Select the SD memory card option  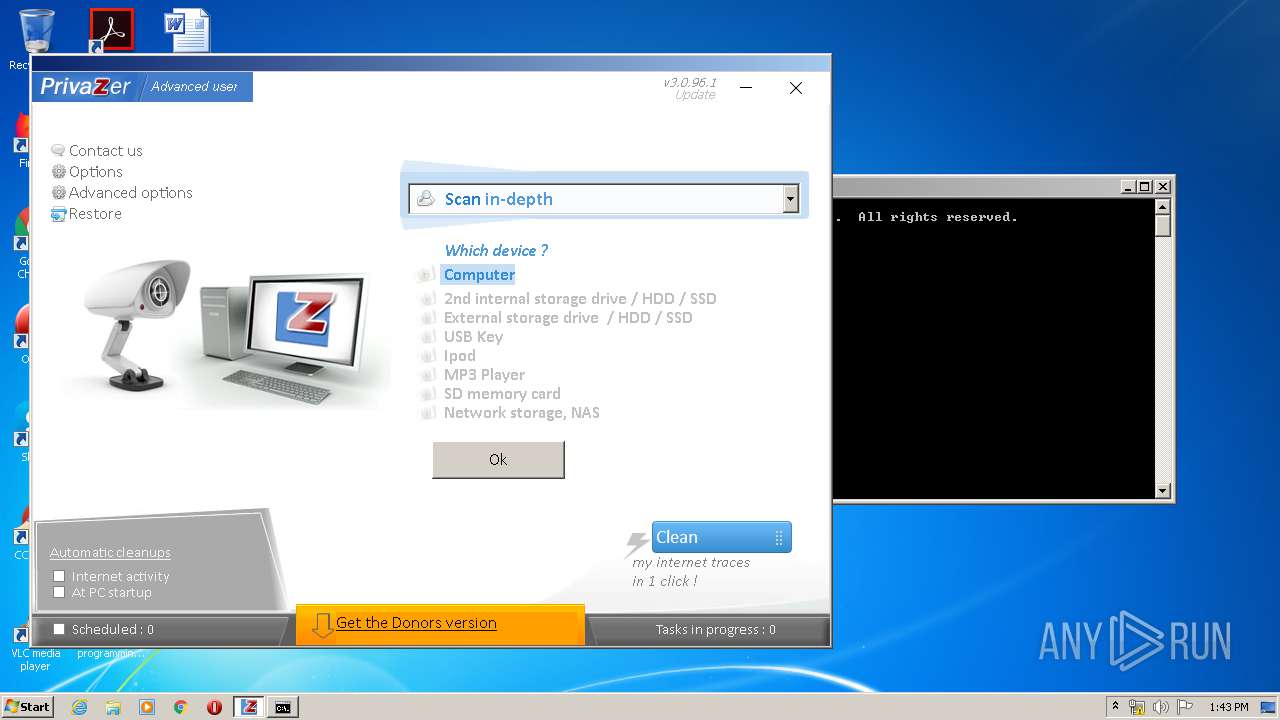click(502, 394)
